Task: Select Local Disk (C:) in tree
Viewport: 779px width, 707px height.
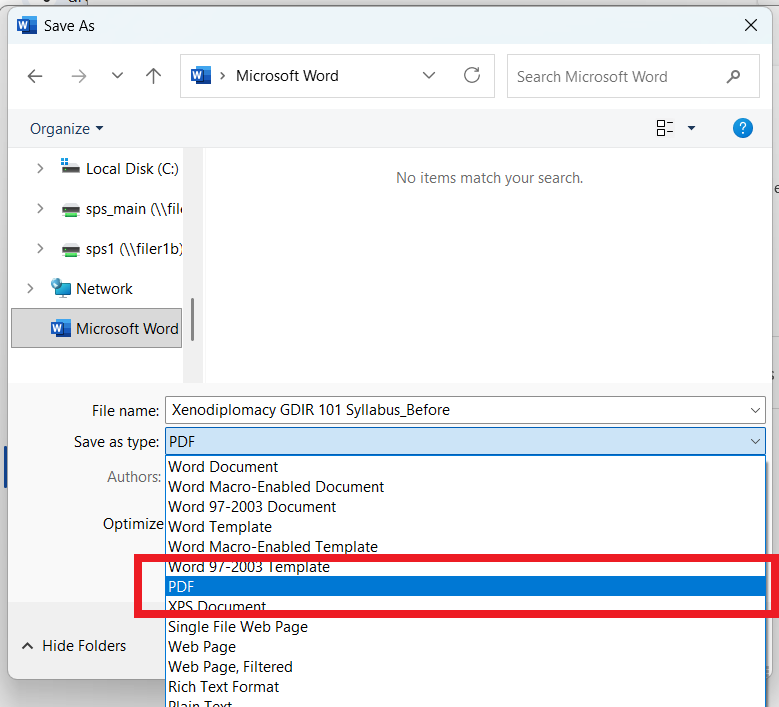Action: click(132, 169)
